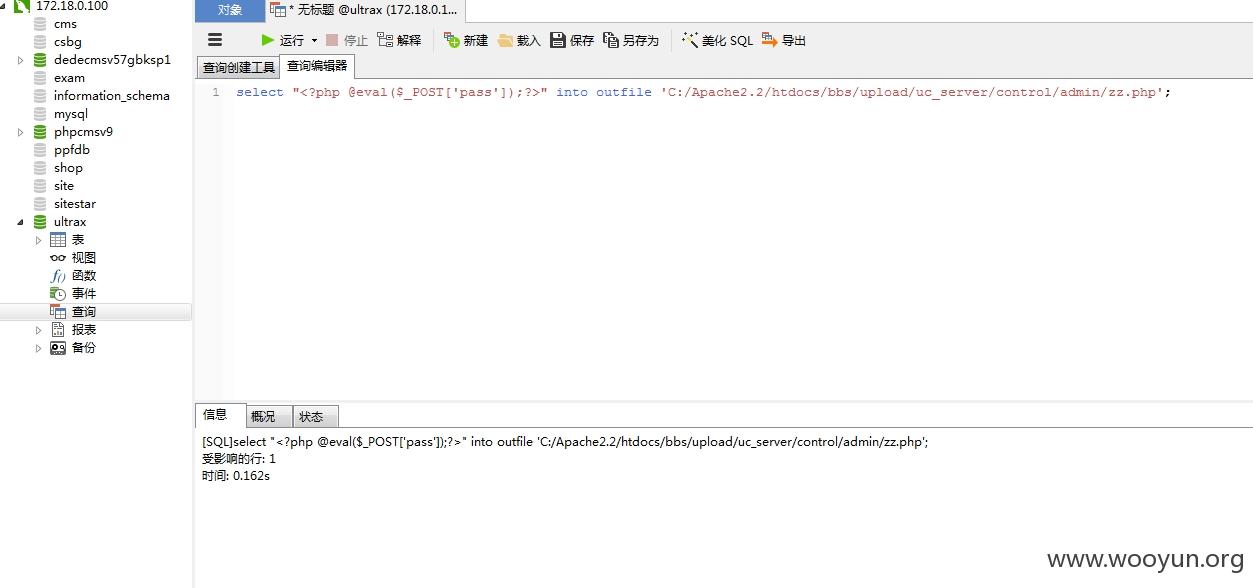Select the mysql database
1253x588 pixels.
click(x=71, y=114)
